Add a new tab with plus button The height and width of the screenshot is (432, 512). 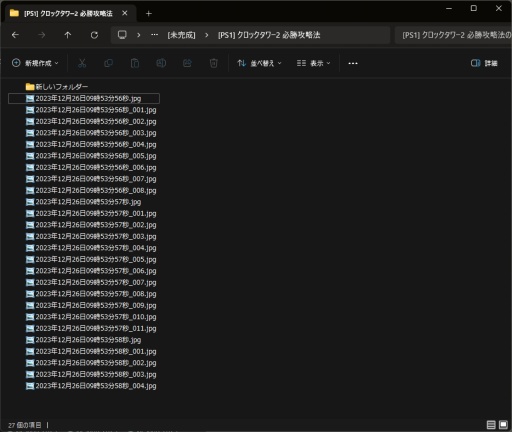point(149,13)
